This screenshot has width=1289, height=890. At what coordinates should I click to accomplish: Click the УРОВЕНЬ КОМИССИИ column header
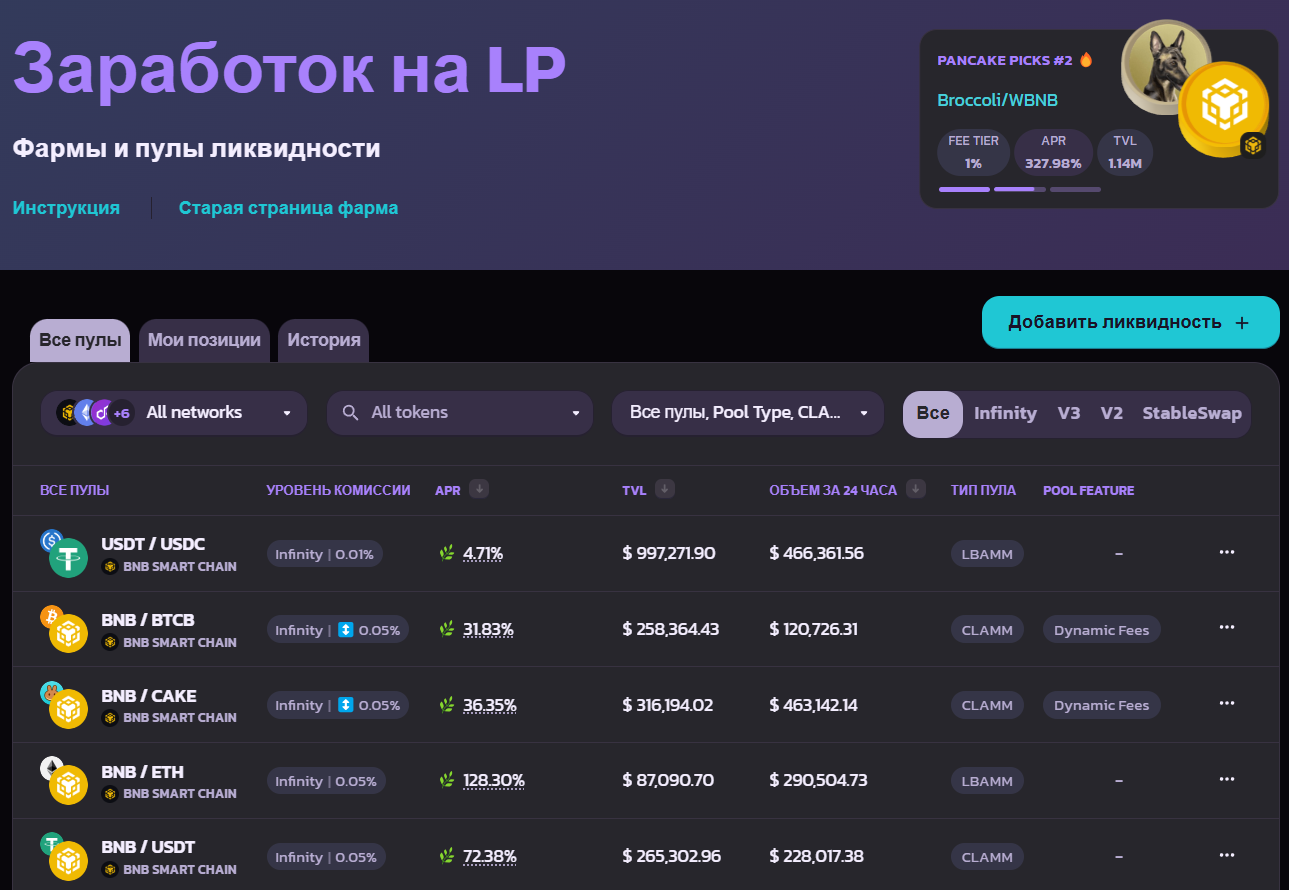[338, 490]
